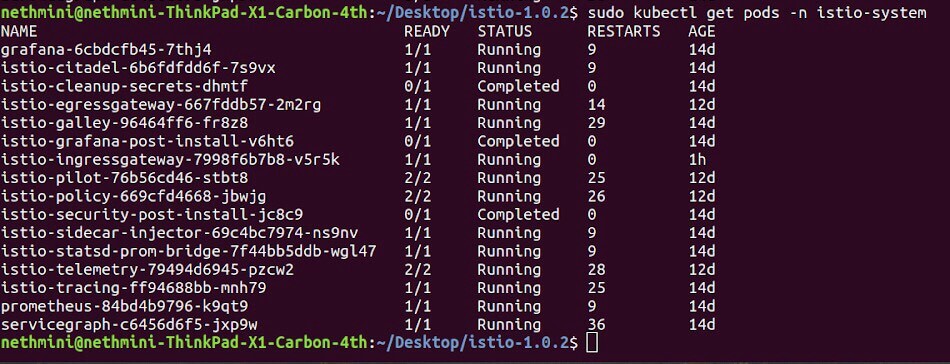Click the RESTARTS column header

coord(623,31)
